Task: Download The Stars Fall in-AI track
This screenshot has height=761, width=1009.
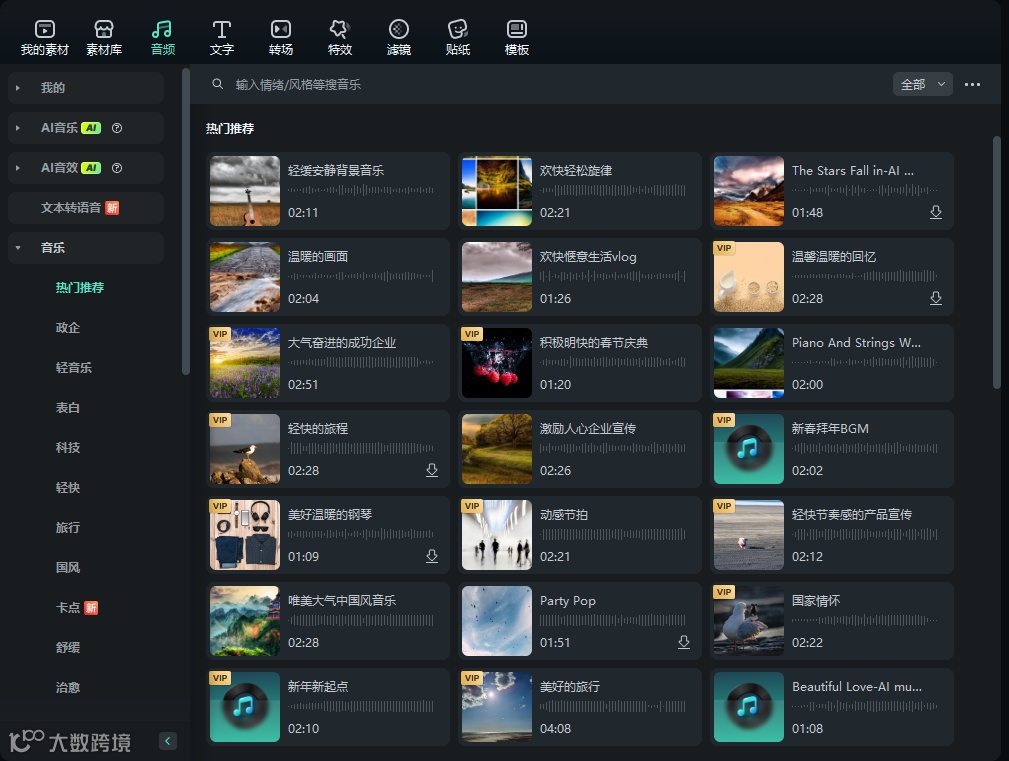Action: [936, 212]
